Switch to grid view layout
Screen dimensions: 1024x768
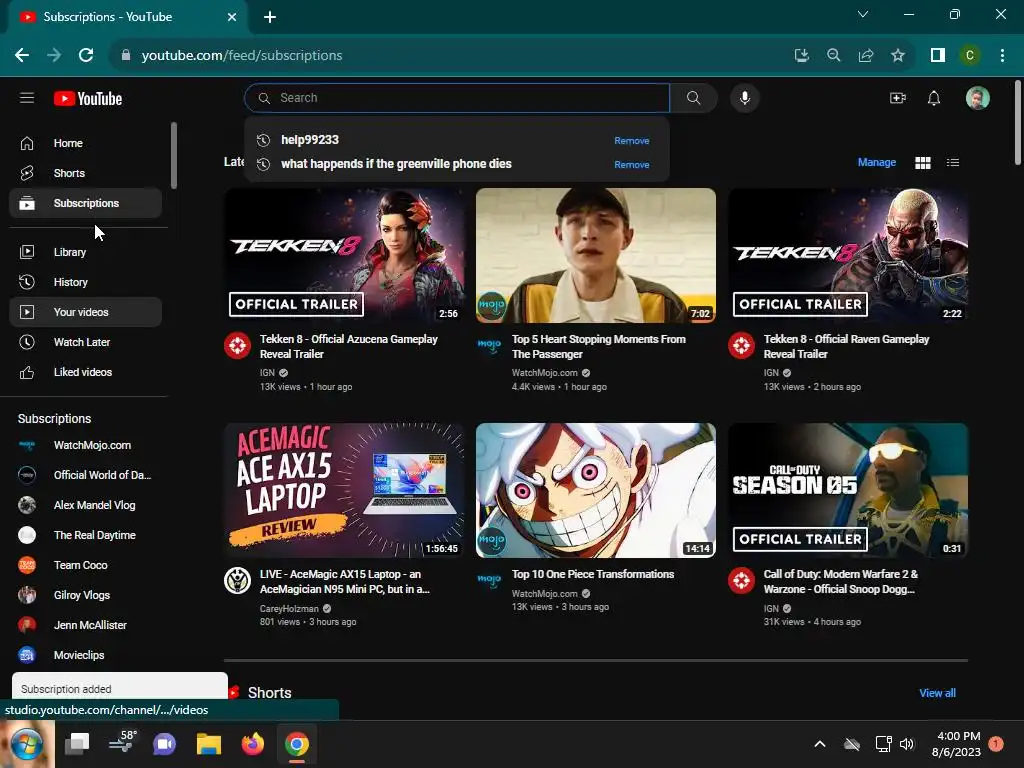(923, 163)
